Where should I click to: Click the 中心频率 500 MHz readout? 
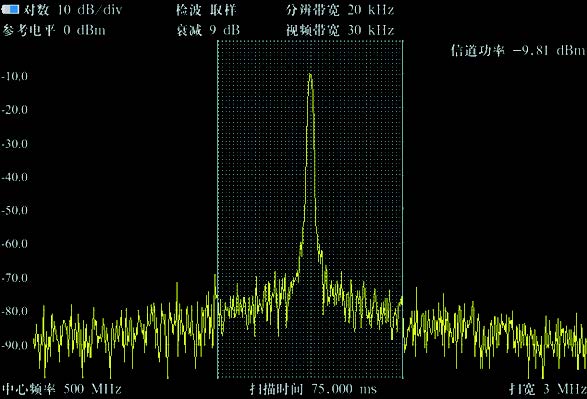click(62, 389)
